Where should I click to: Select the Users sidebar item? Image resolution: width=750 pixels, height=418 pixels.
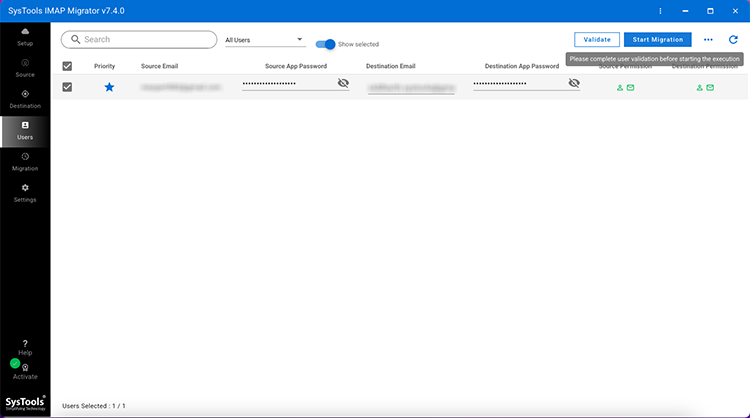click(25, 131)
